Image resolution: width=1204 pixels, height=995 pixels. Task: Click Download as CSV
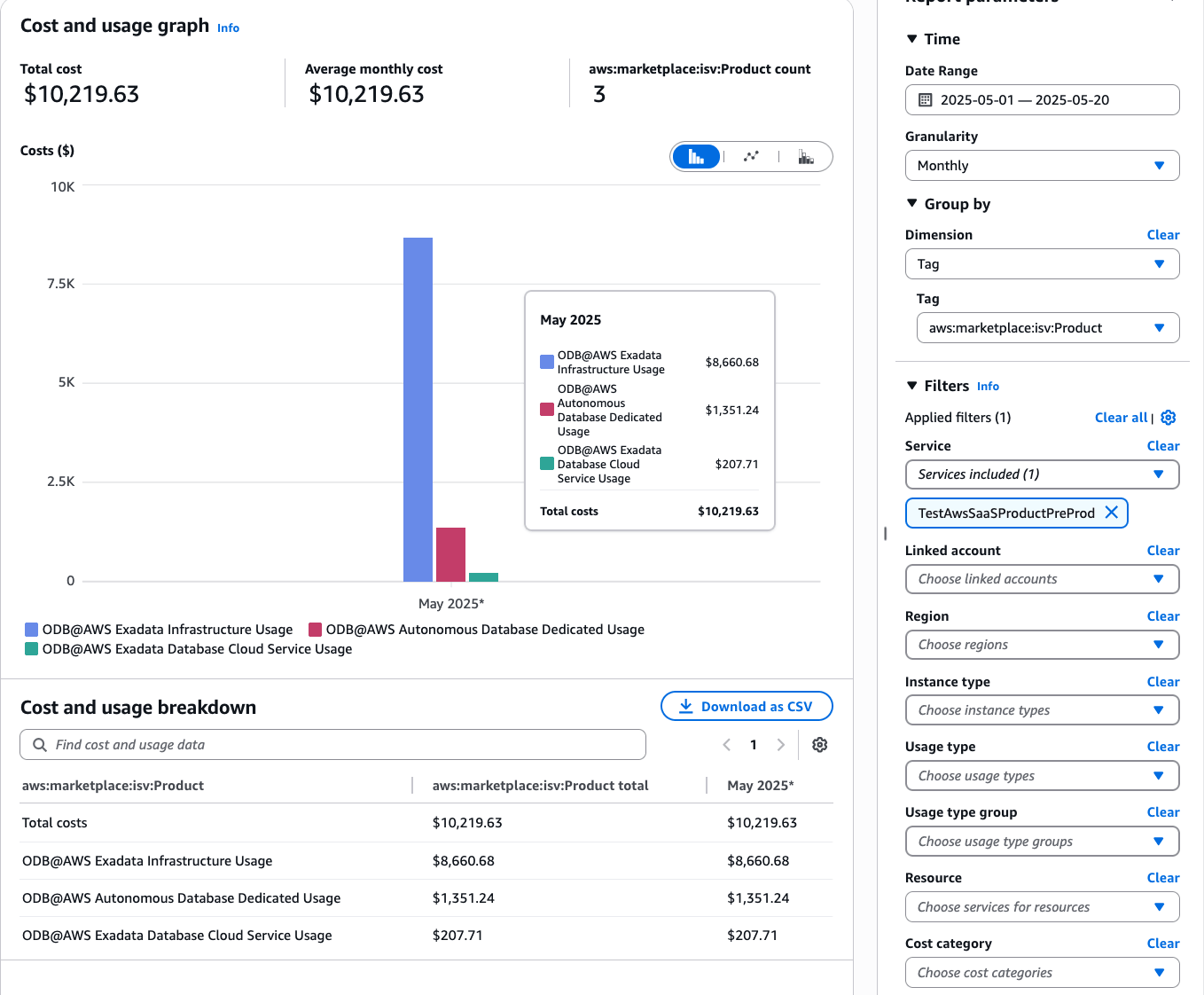(747, 706)
